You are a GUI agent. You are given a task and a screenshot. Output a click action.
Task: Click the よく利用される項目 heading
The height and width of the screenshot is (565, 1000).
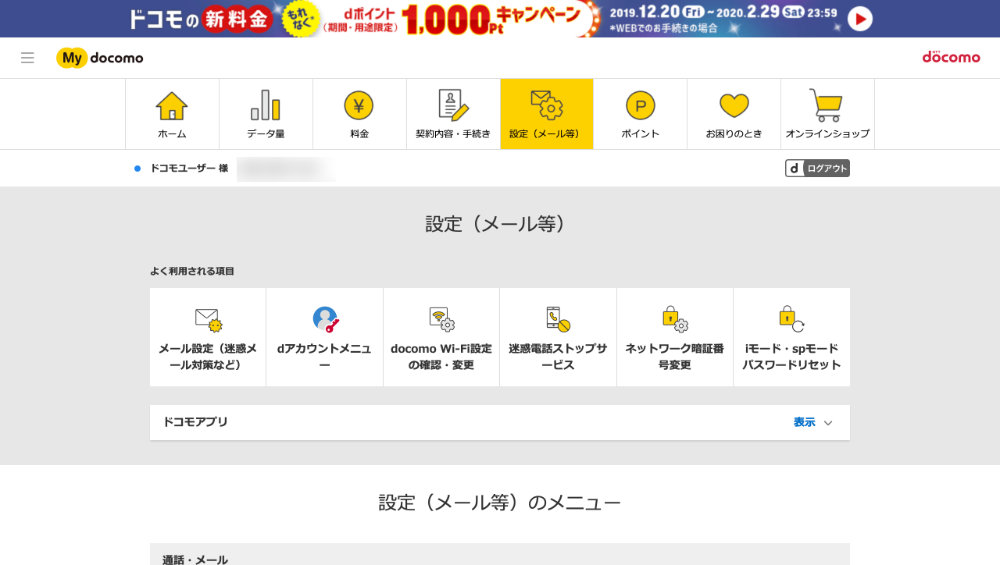click(192, 271)
